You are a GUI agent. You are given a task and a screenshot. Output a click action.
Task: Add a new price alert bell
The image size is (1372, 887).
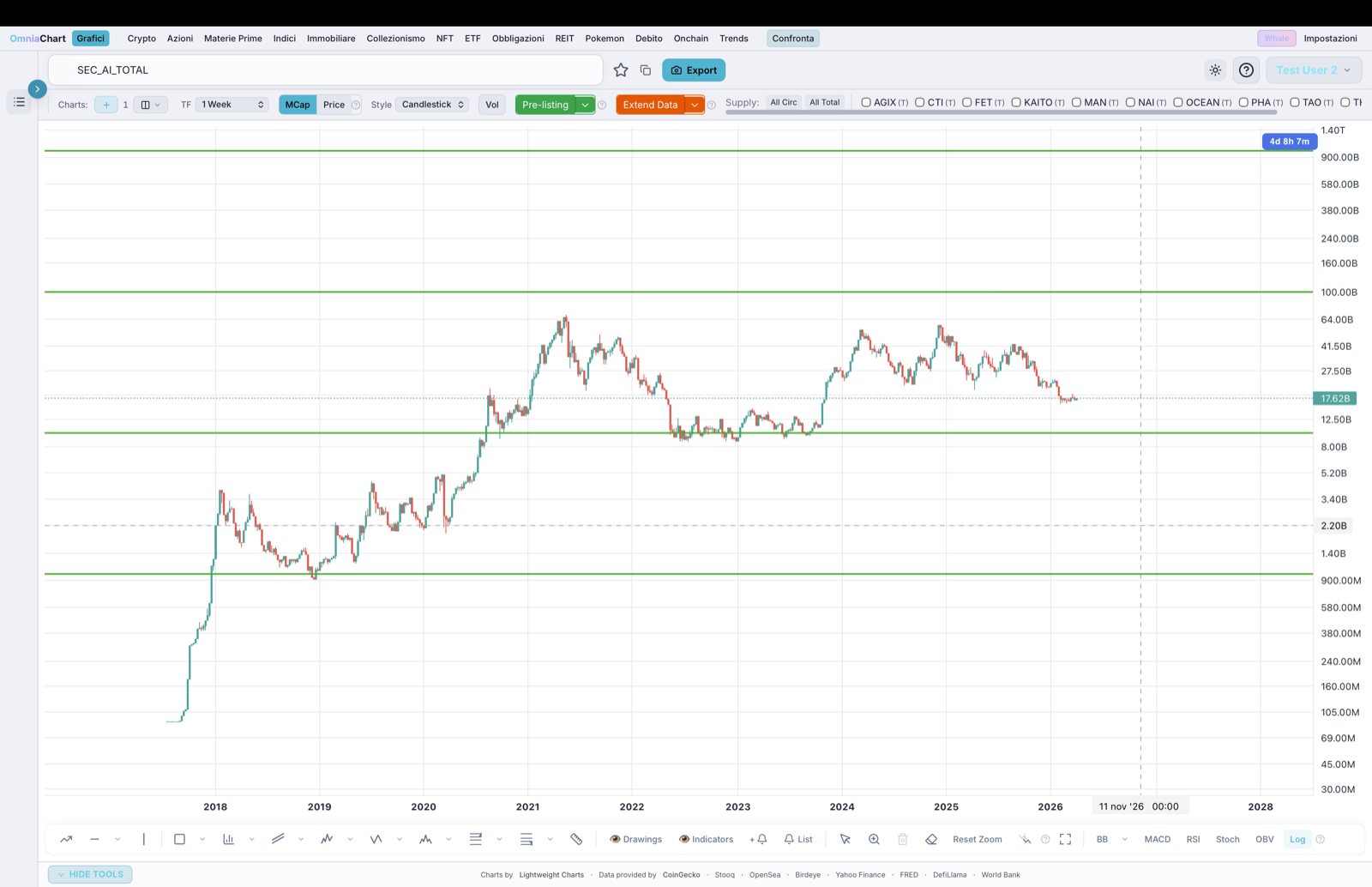[x=758, y=839]
